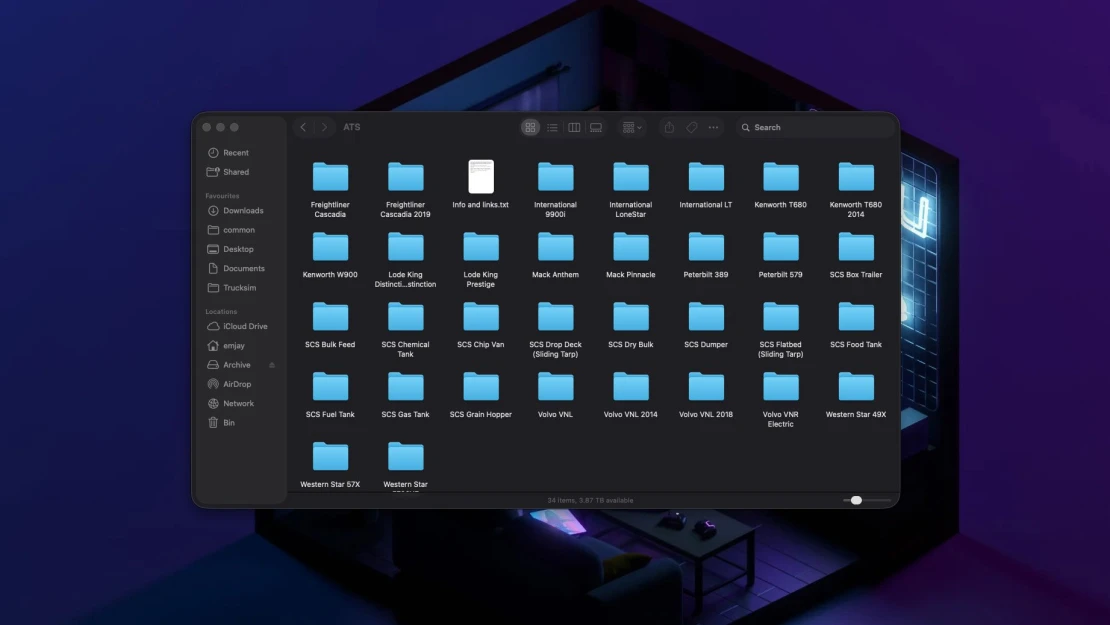The width and height of the screenshot is (1110, 625).
Task: Select the Freightliner Cascadia 2019 folder
Action: tap(406, 177)
